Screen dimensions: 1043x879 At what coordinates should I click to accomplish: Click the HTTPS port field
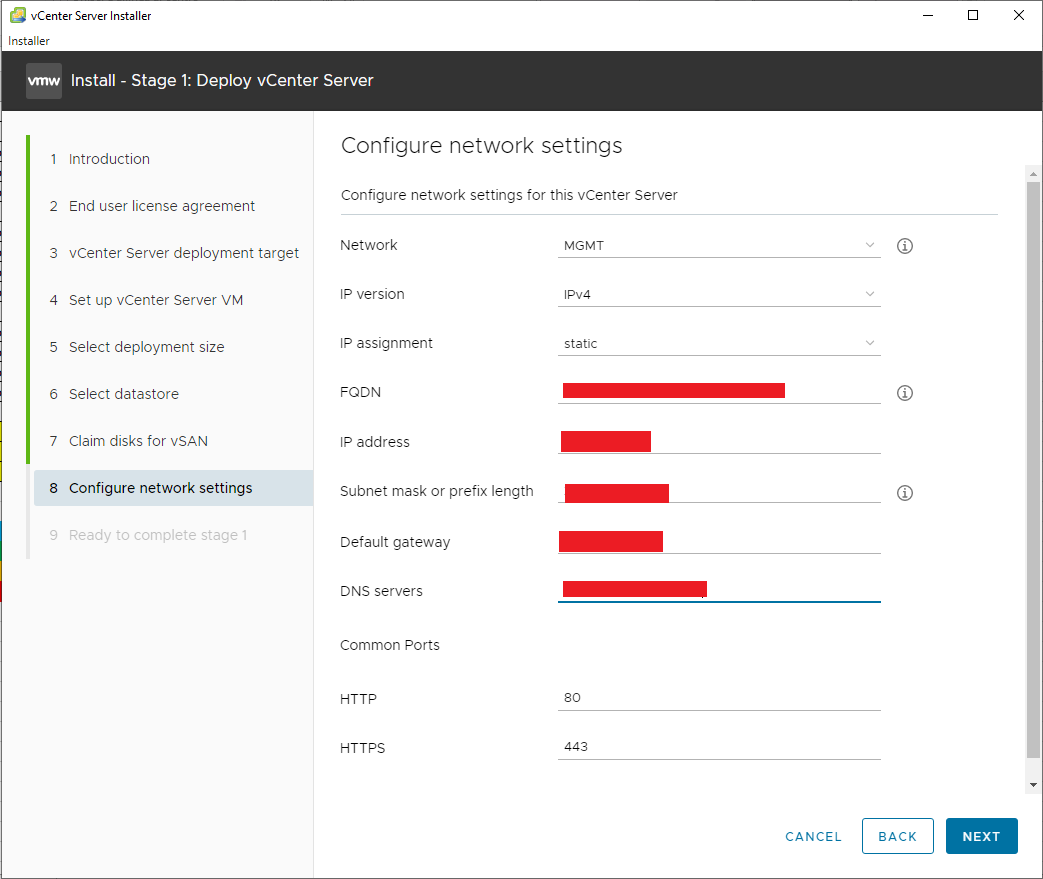pos(719,747)
